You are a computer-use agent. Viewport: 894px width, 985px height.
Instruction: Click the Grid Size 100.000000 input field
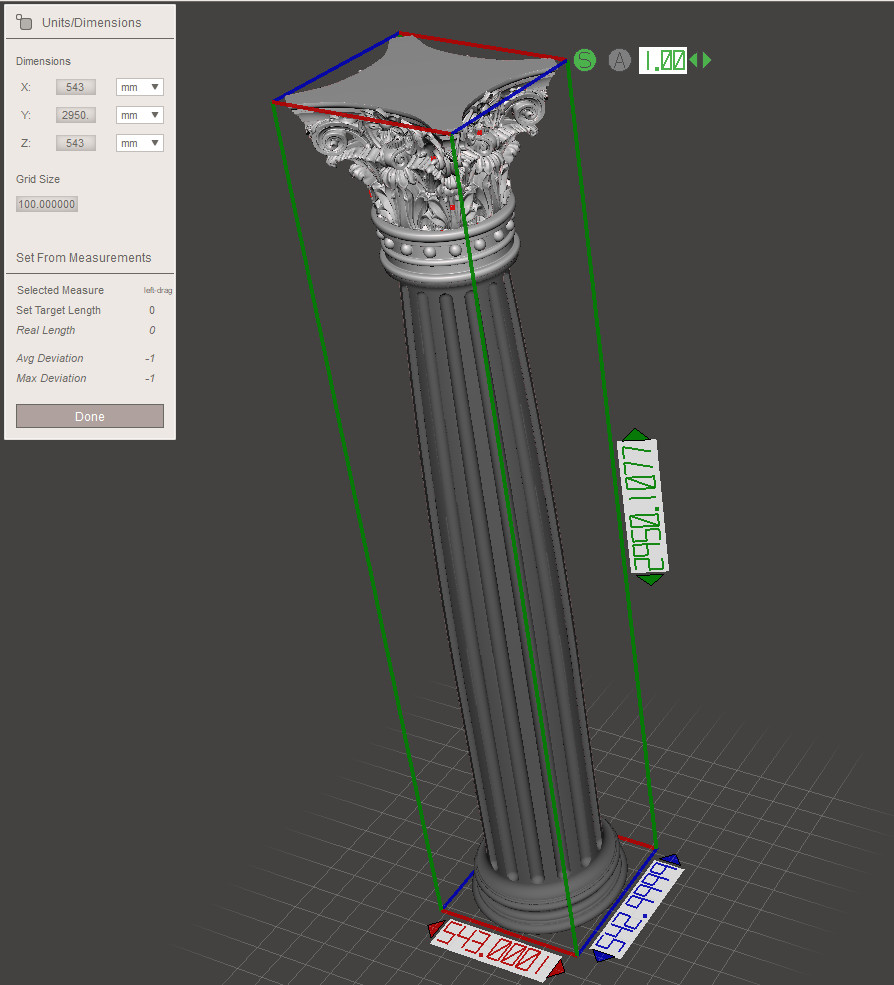click(46, 204)
